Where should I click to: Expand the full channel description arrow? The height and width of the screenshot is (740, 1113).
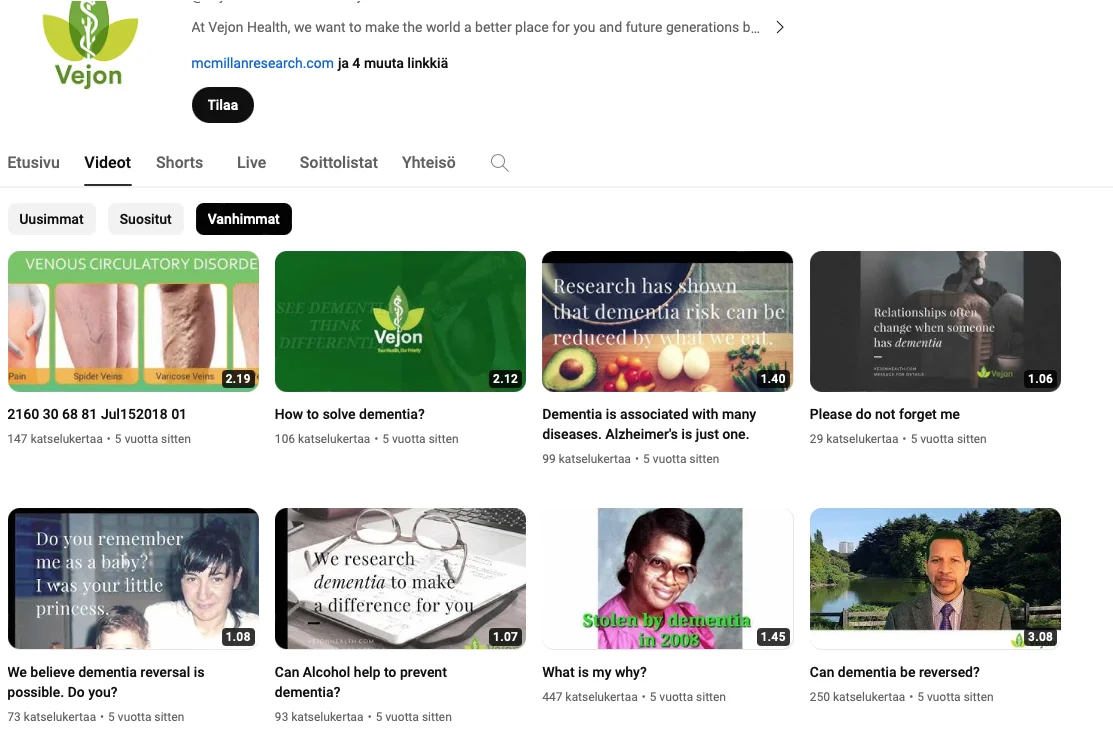coord(780,27)
